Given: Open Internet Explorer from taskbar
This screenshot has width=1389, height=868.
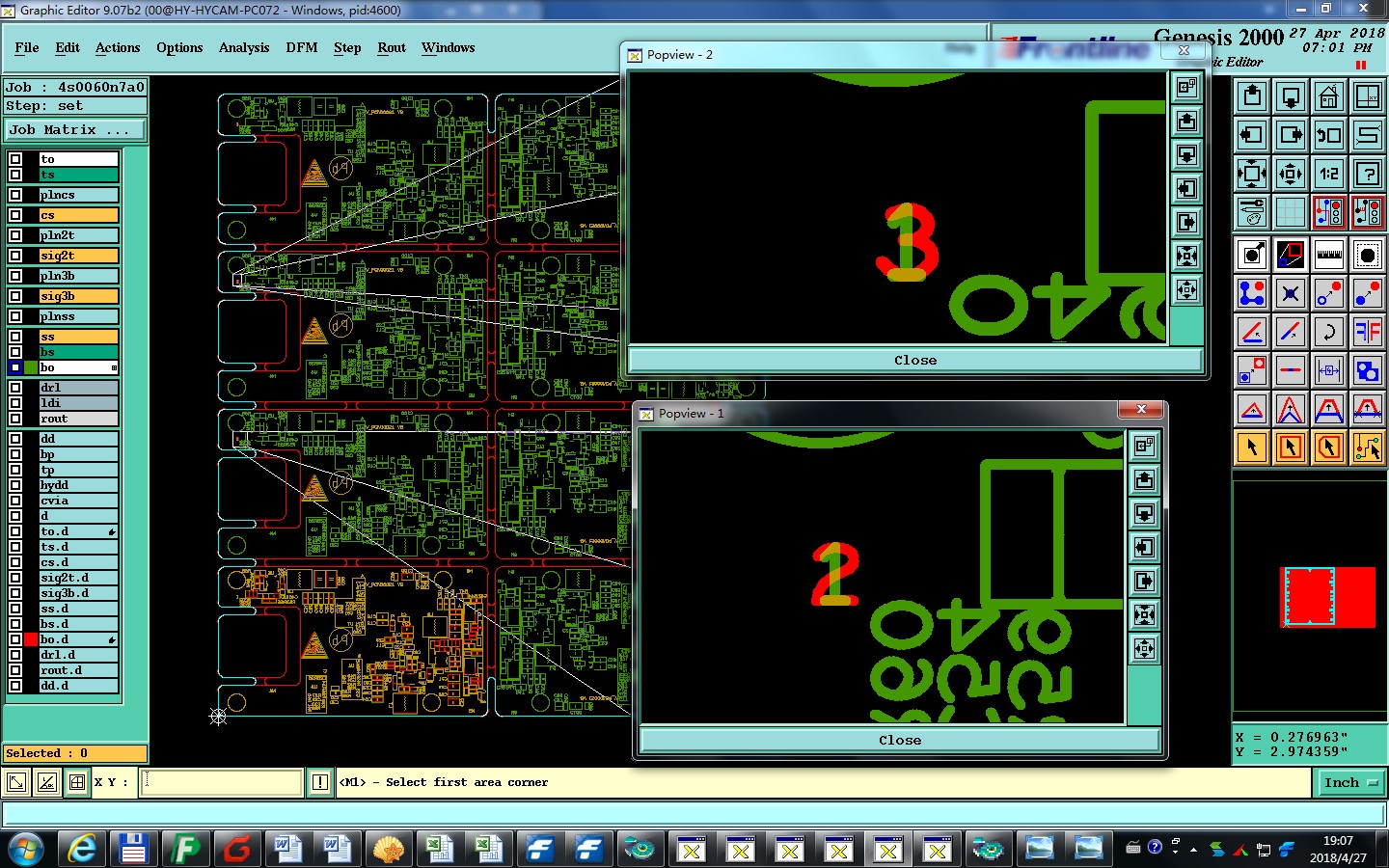Looking at the screenshot, I should coord(83,850).
